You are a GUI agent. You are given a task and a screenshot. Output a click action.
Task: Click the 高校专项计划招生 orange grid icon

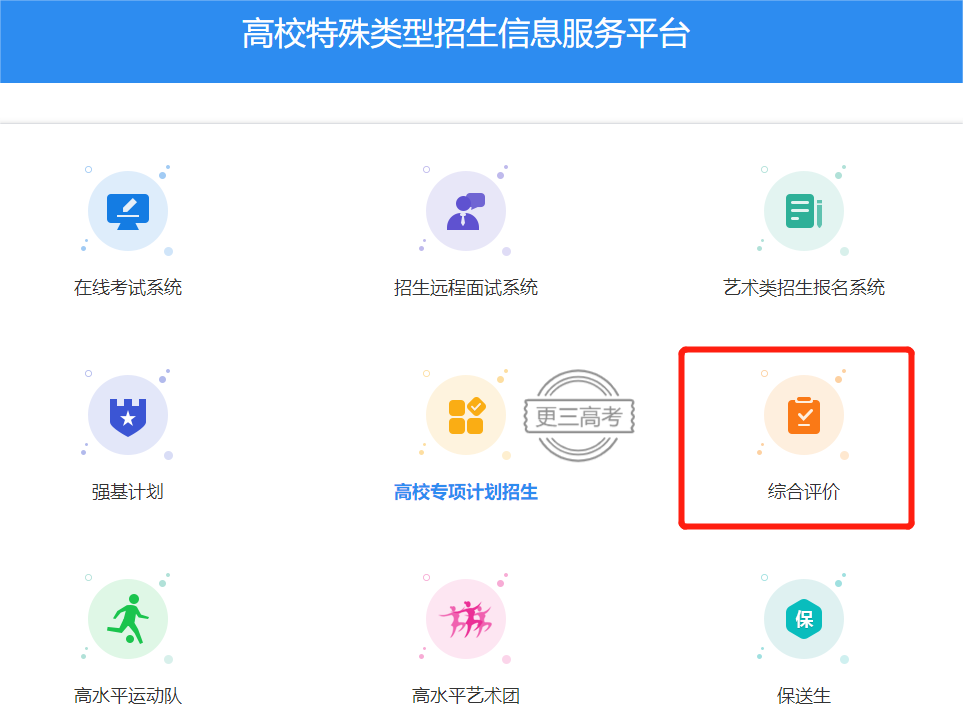(x=466, y=415)
